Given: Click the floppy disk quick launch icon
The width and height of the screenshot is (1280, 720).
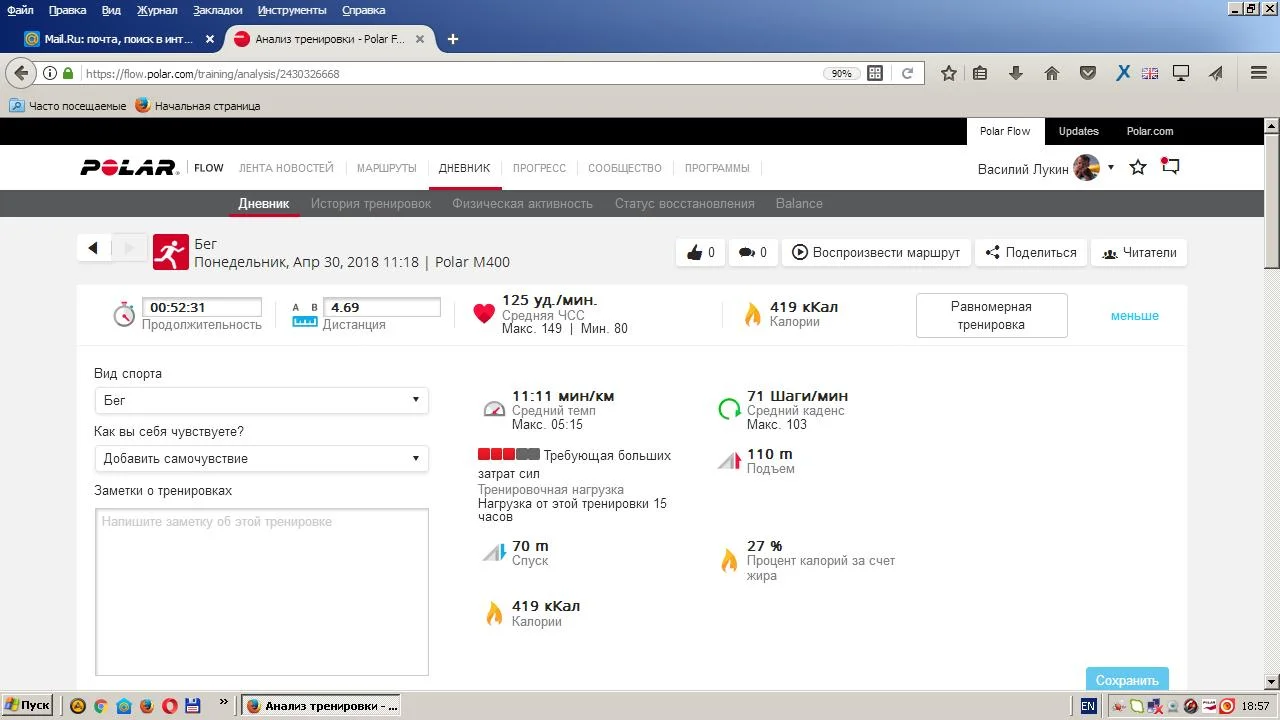Looking at the screenshot, I should tap(193, 706).
